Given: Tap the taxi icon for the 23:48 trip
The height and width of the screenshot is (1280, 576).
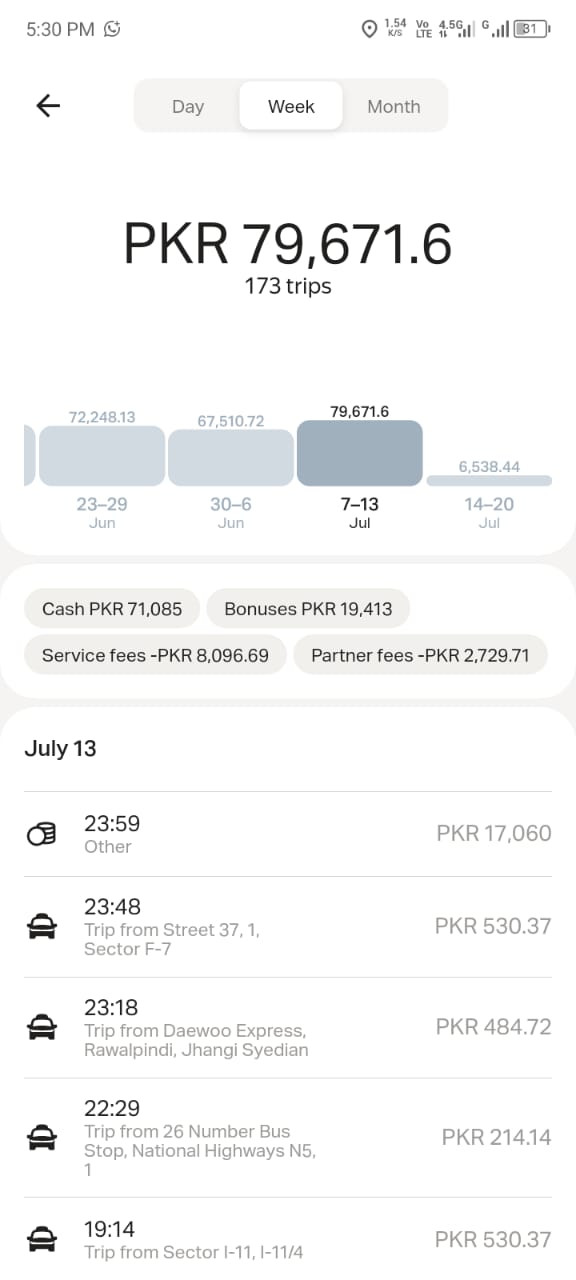Looking at the screenshot, I should (x=41, y=927).
